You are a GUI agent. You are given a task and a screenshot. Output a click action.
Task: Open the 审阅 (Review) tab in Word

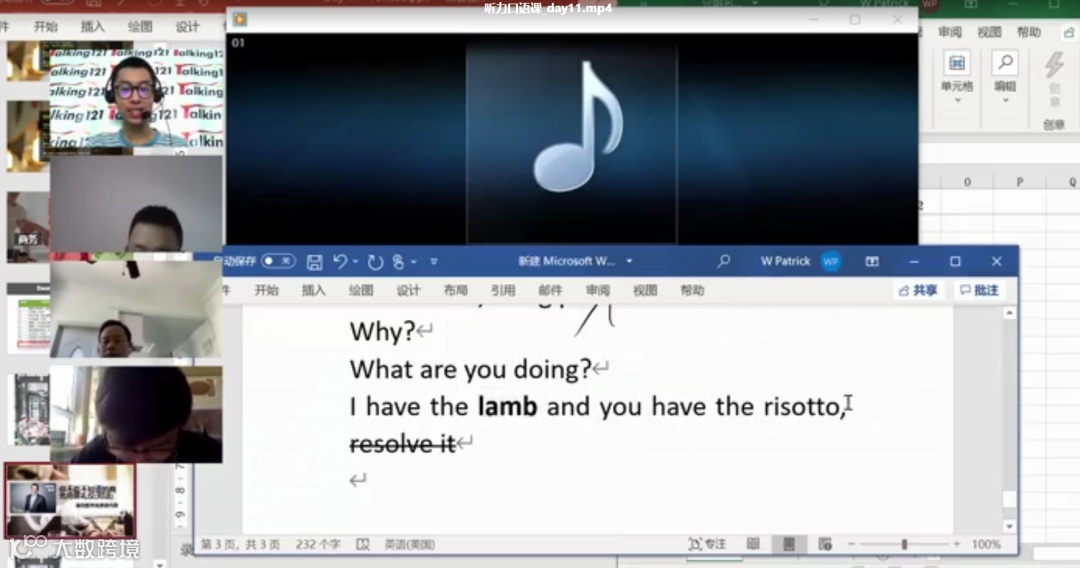pyautogui.click(x=598, y=291)
